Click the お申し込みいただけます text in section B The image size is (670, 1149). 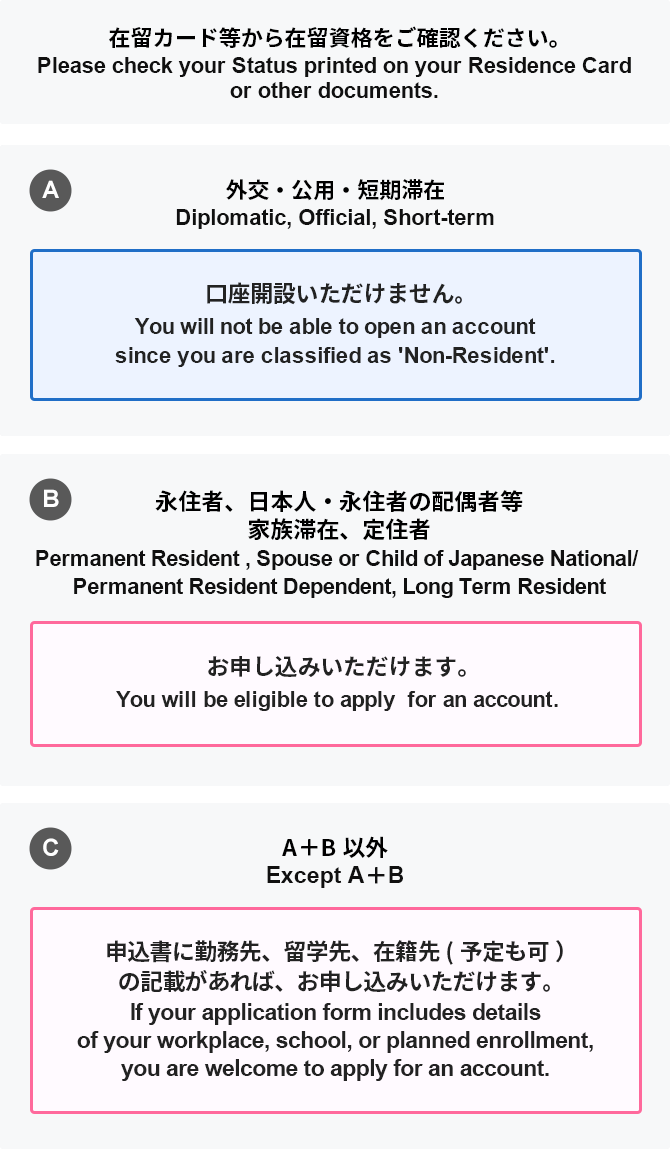[x=337, y=667]
